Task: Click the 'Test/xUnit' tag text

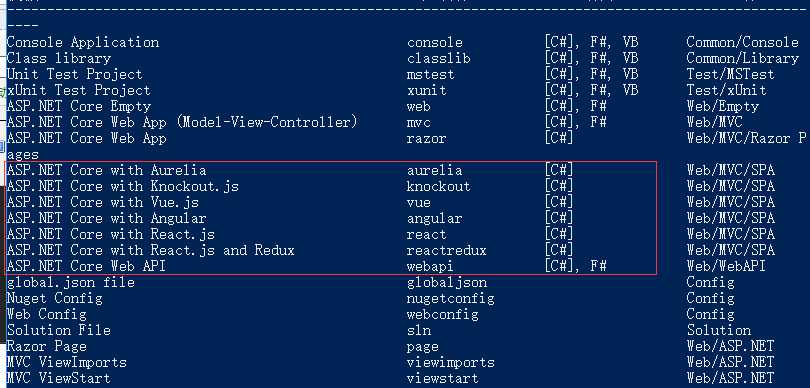Action: pyautogui.click(x=726, y=90)
